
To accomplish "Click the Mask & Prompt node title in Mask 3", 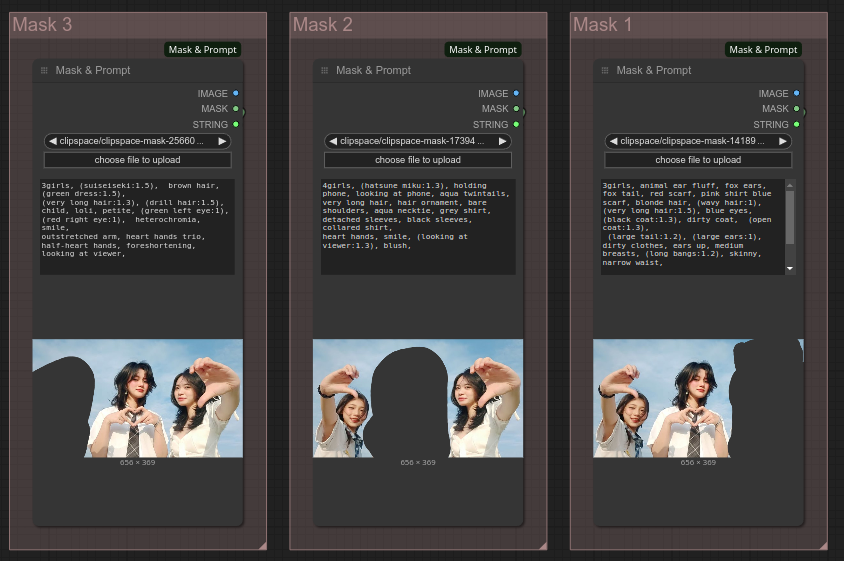I will click(93, 71).
